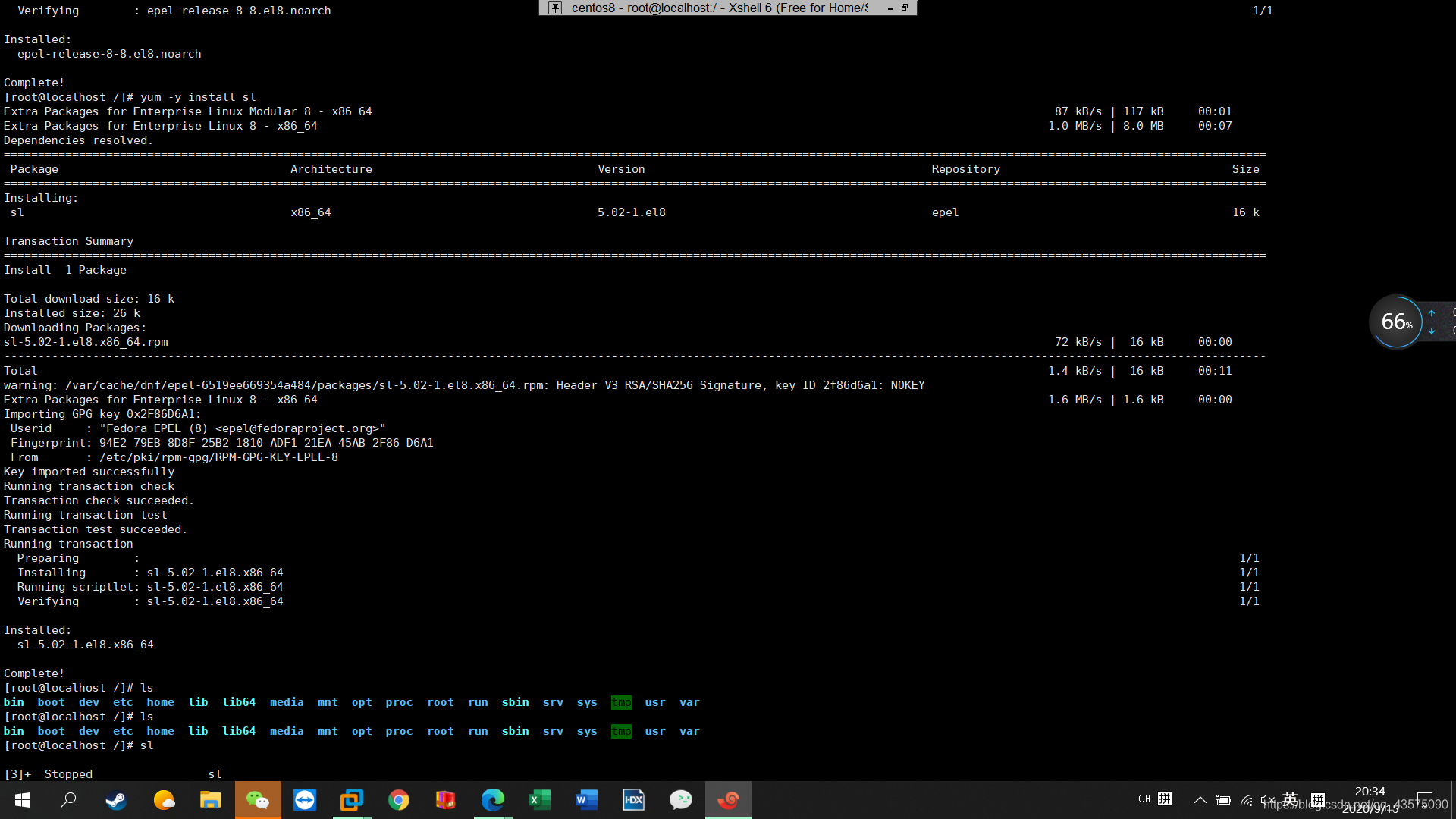This screenshot has width=1456, height=819.
Task: Launch Steam from the taskbar
Action: [x=116, y=800]
